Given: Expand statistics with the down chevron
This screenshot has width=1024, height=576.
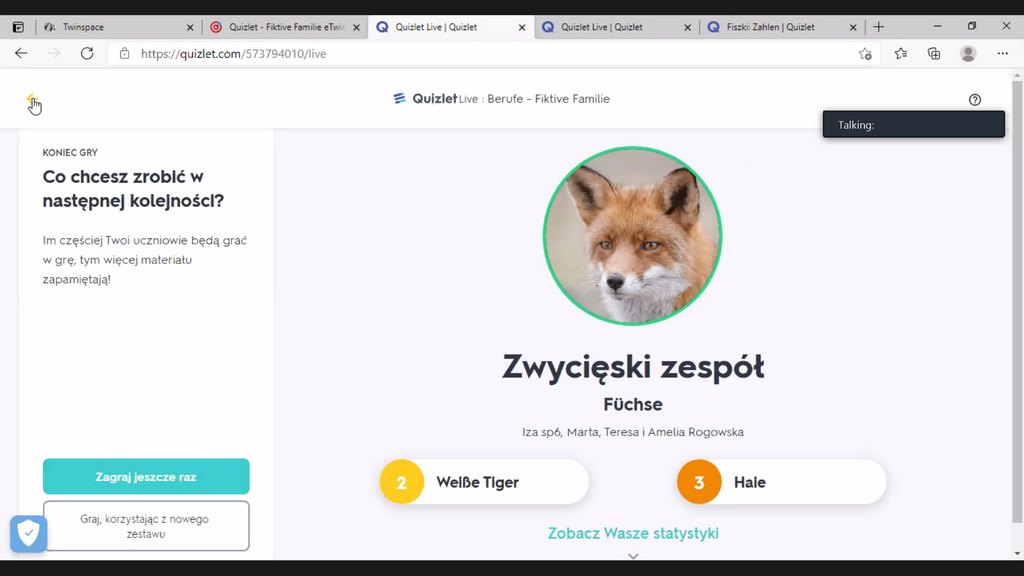Looking at the screenshot, I should [633, 556].
